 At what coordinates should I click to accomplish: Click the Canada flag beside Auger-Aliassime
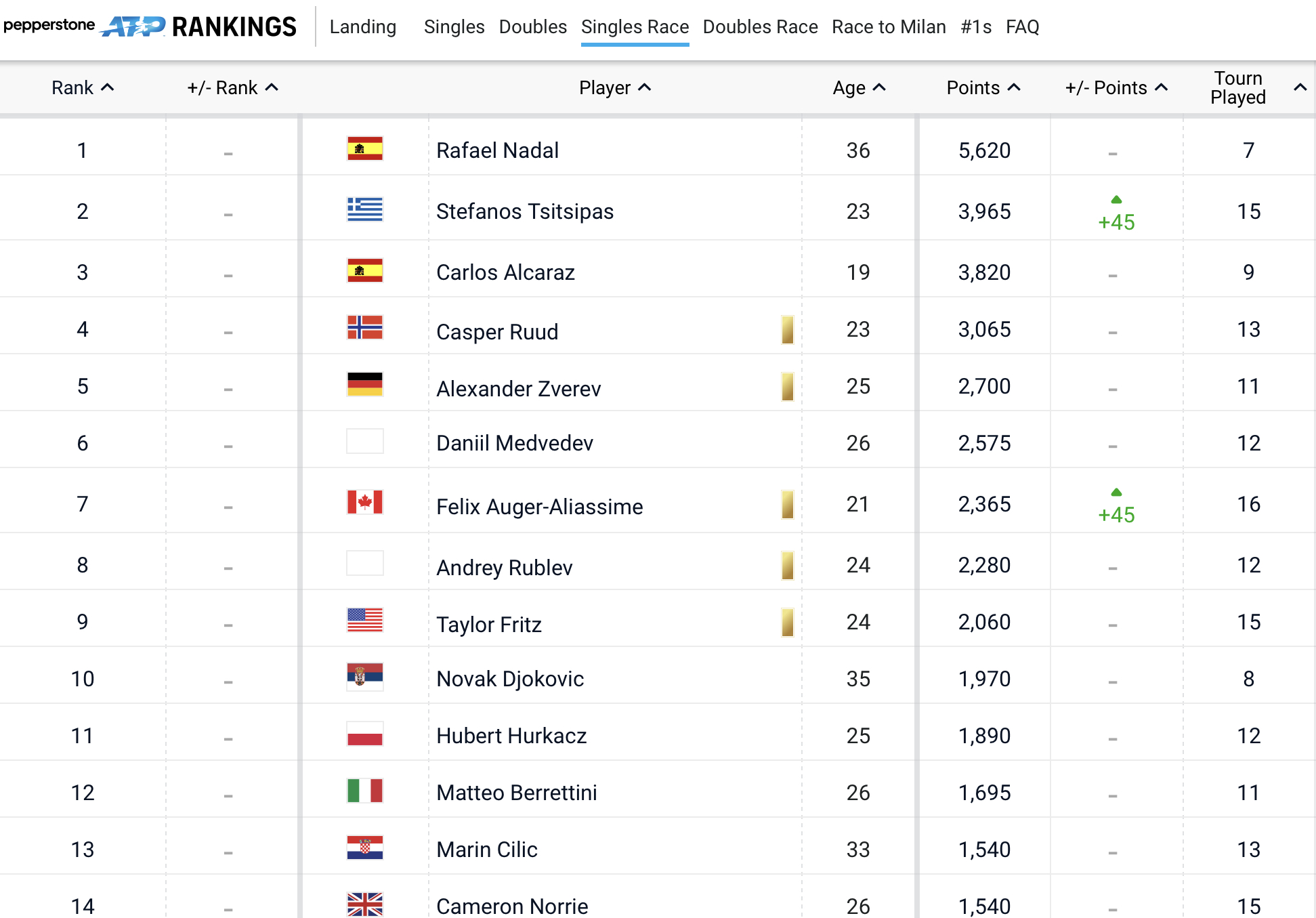click(364, 502)
